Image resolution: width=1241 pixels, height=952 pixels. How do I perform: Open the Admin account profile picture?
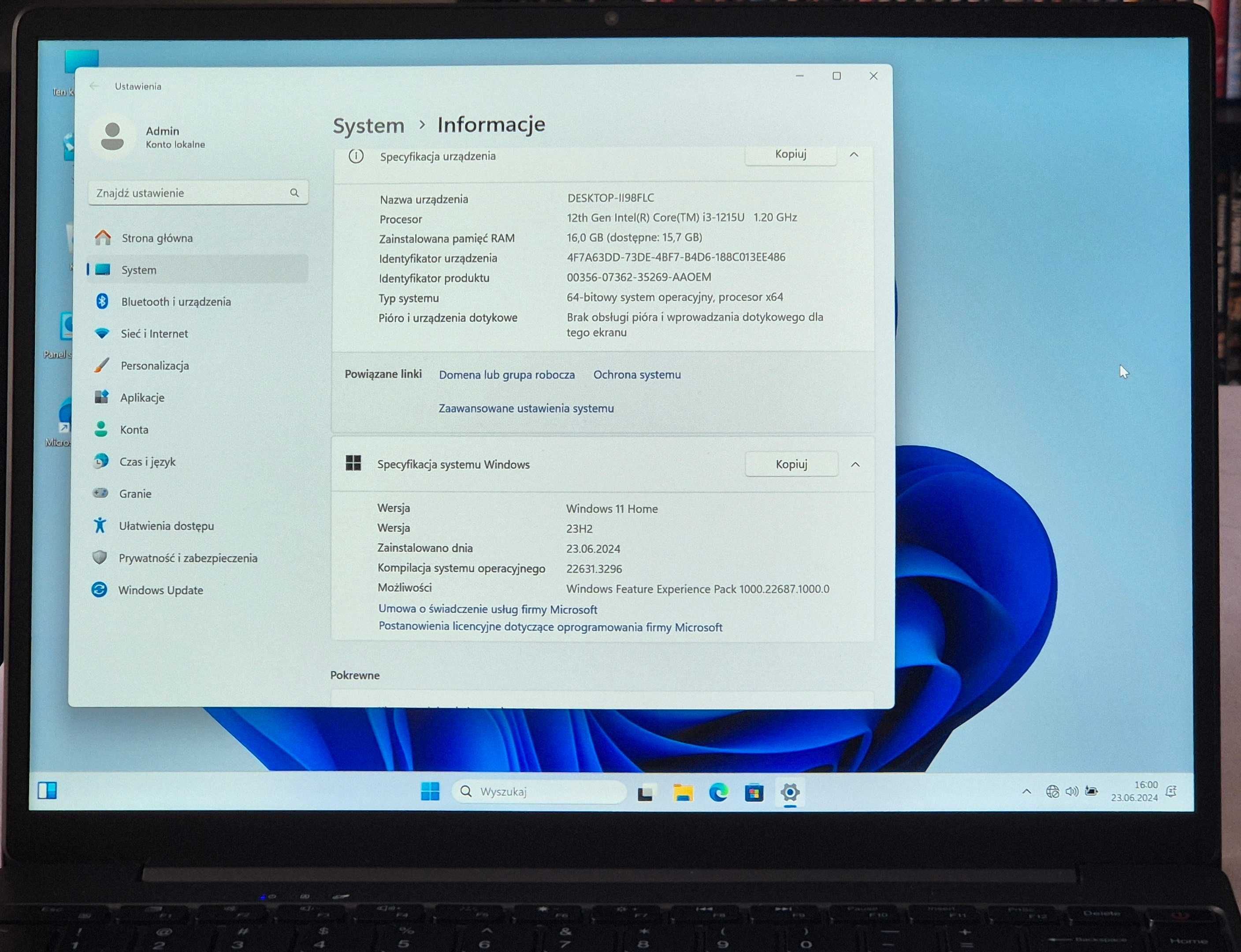click(112, 137)
